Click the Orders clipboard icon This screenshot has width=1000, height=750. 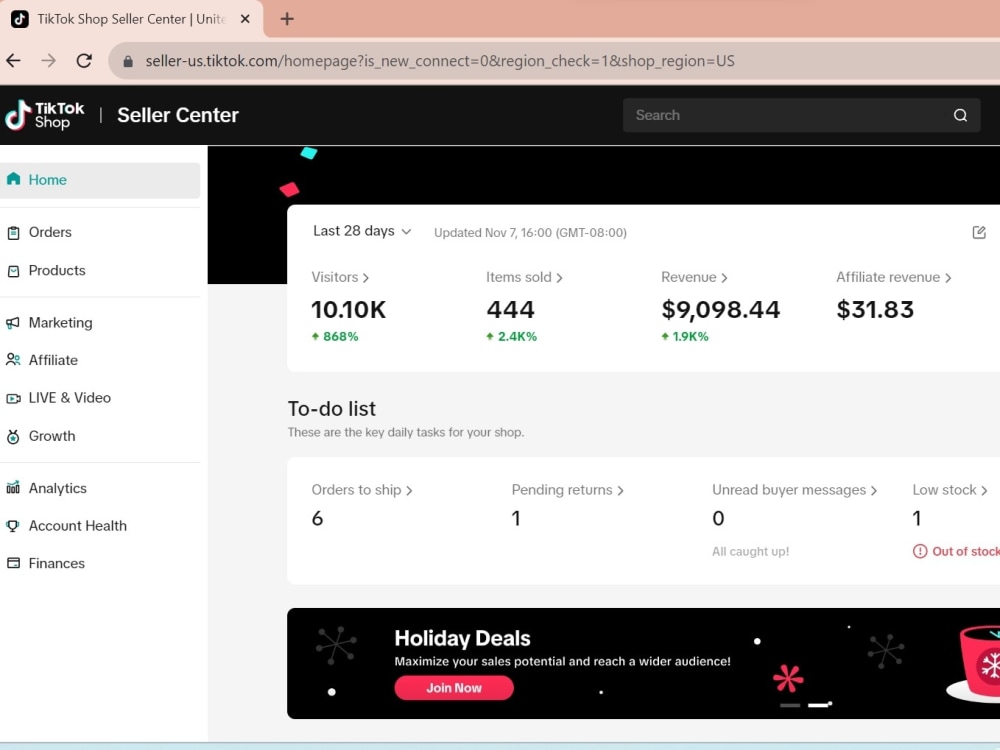pos(13,233)
